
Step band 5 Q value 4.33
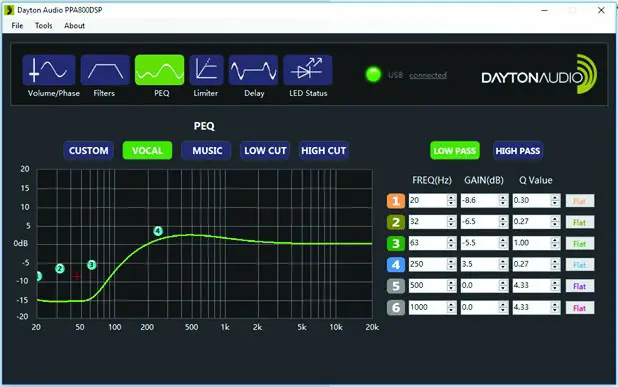[555, 286]
